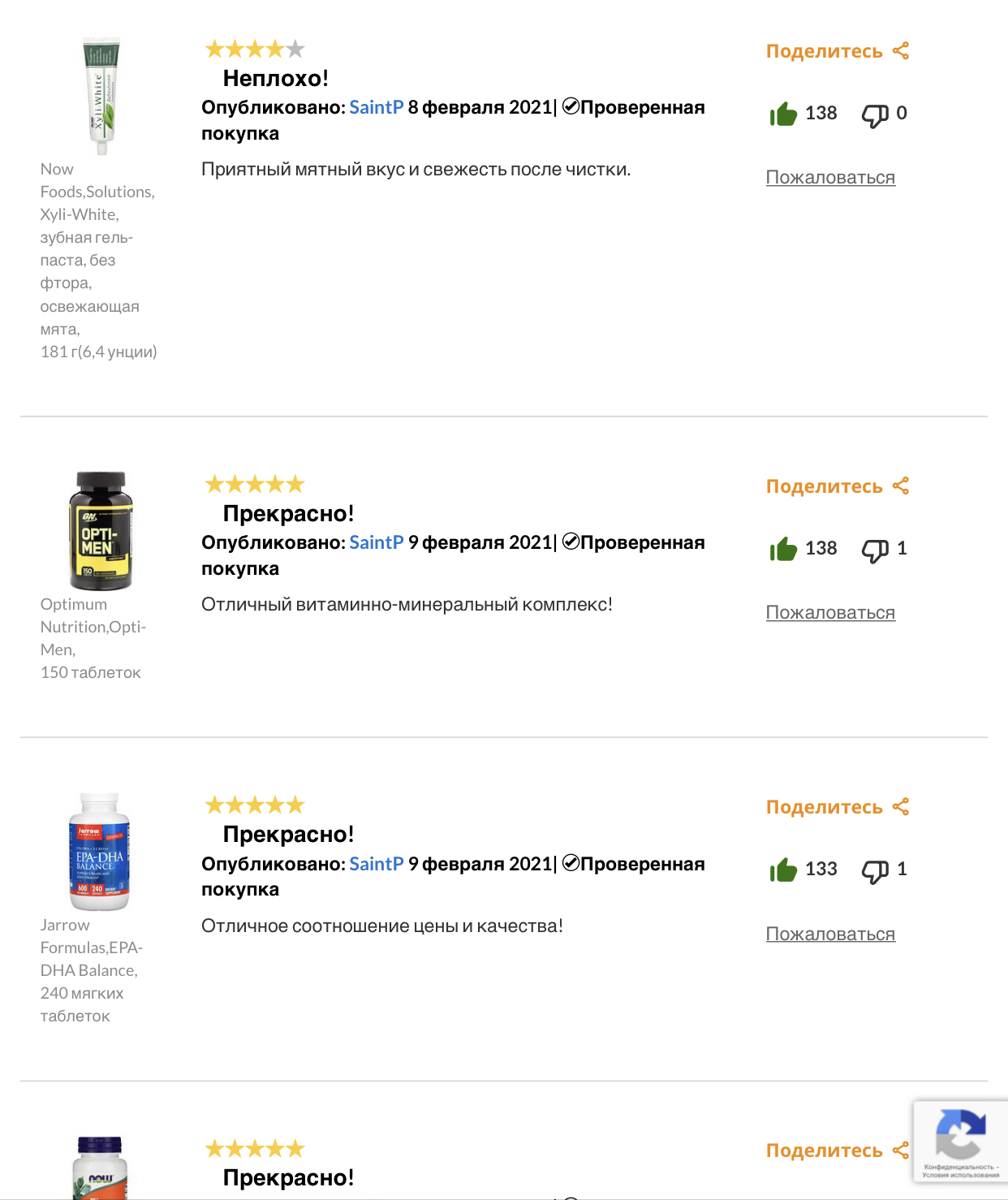Like the Xyli-White toothpaste review

(x=784, y=114)
